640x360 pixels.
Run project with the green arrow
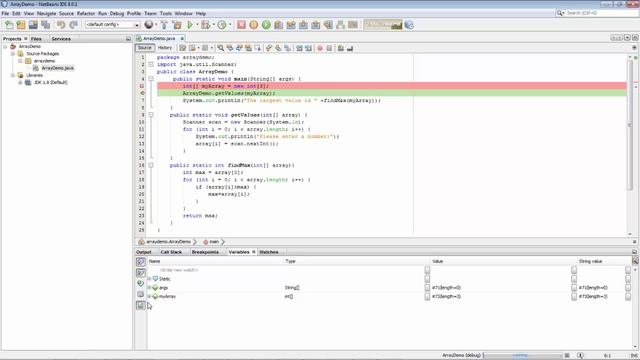tap(190, 25)
